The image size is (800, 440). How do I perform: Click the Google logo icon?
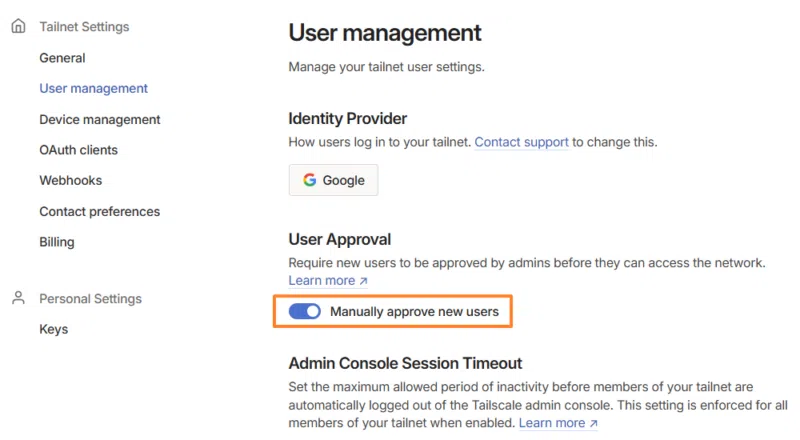310,181
